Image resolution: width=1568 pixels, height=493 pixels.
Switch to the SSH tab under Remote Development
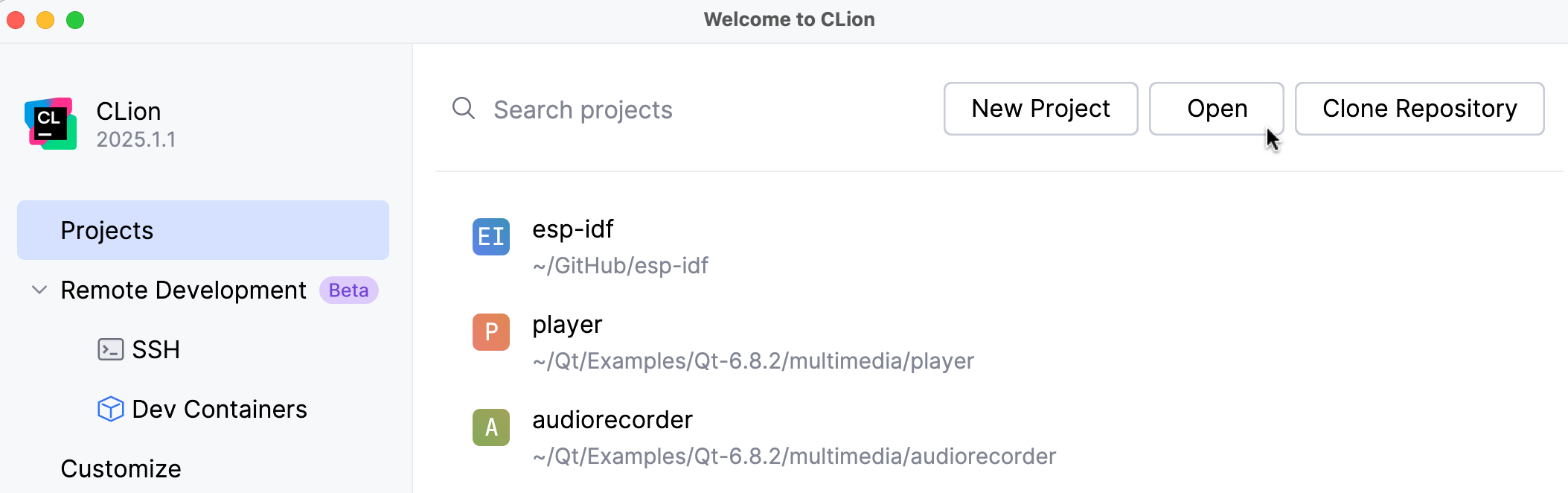tap(156, 349)
